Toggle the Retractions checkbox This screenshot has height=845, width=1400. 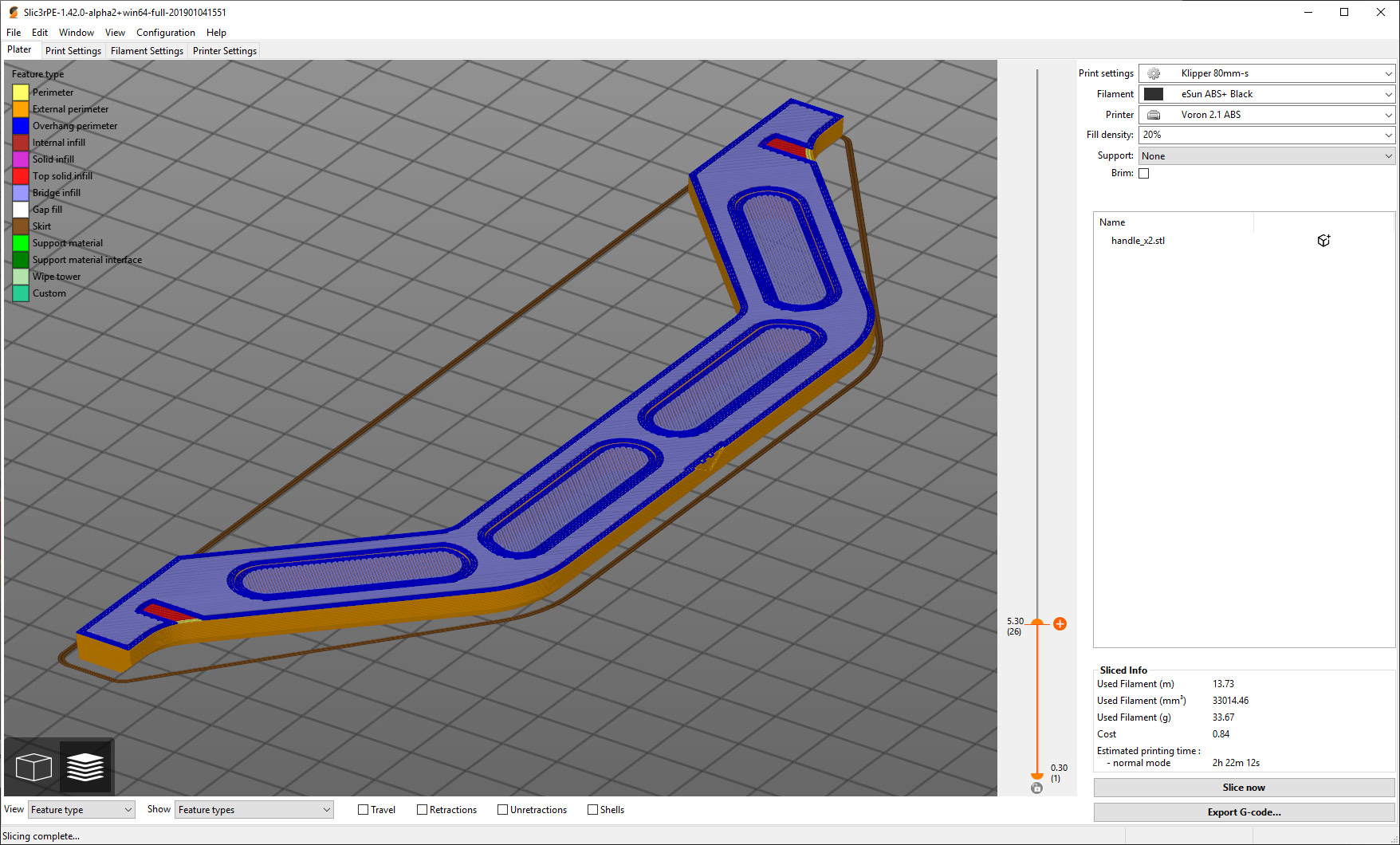[423, 809]
